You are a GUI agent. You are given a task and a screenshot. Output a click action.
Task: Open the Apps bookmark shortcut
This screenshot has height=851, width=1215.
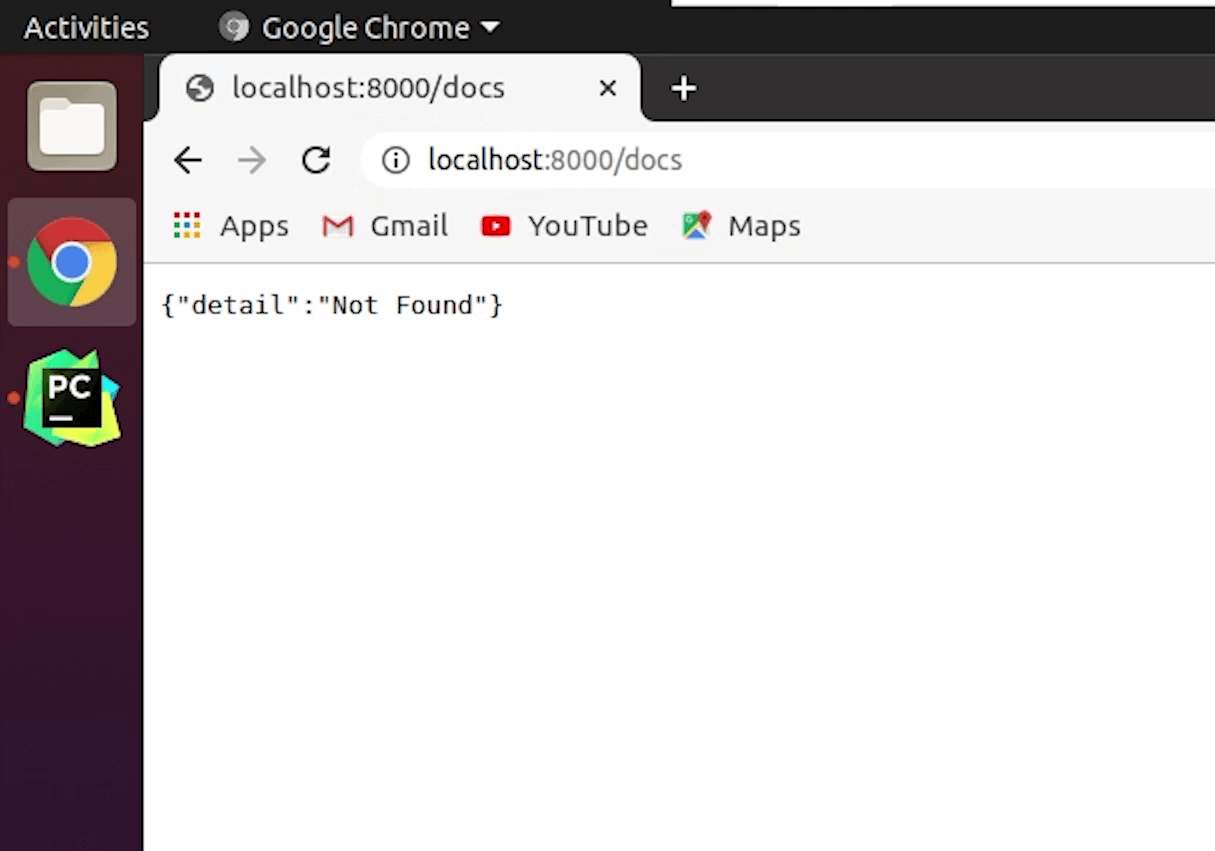point(231,226)
